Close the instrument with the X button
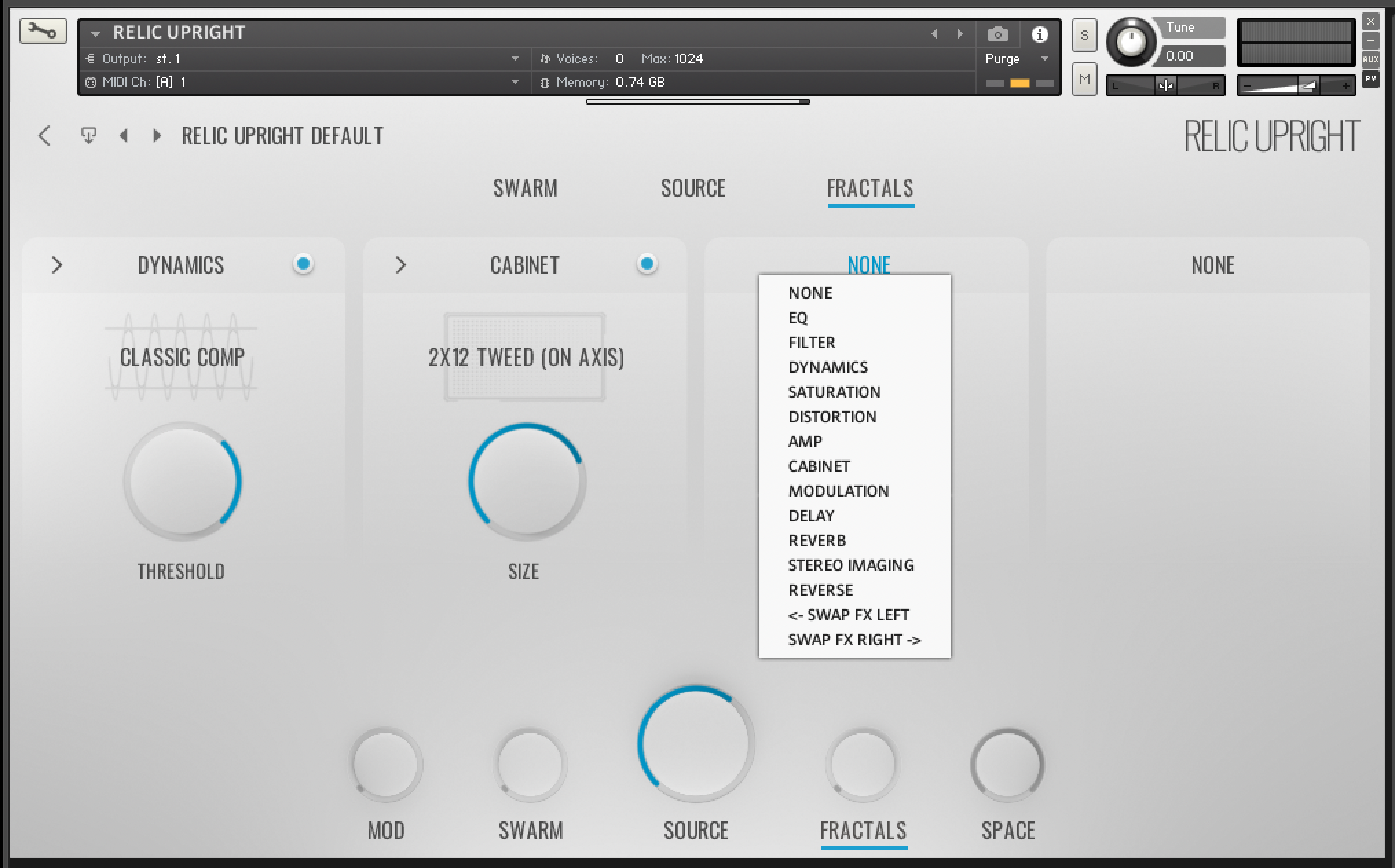Viewport: 1395px width, 868px height. [1370, 22]
